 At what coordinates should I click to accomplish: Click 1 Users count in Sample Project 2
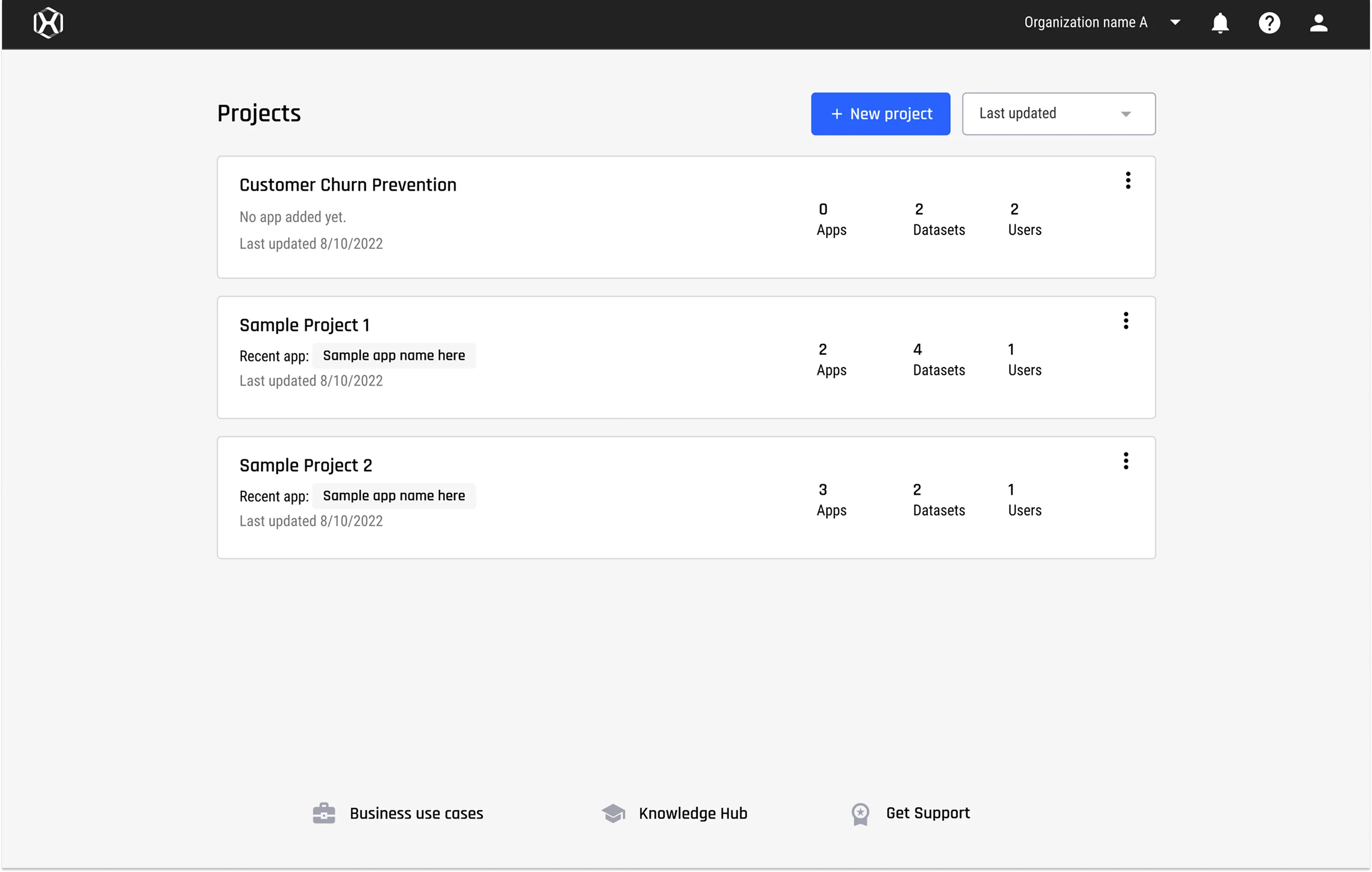(1024, 500)
